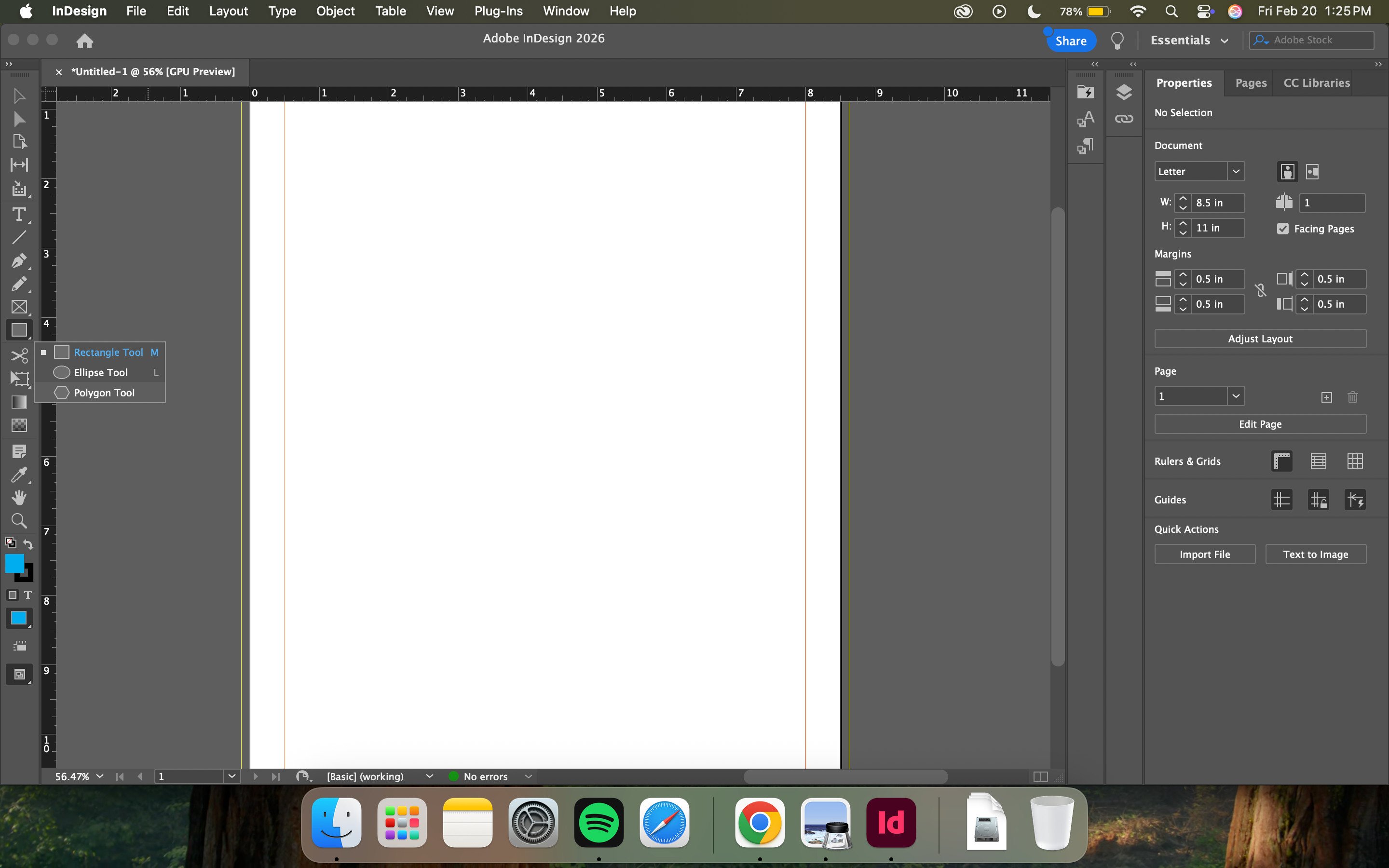Toggle the margins chain link icon

1260,291
